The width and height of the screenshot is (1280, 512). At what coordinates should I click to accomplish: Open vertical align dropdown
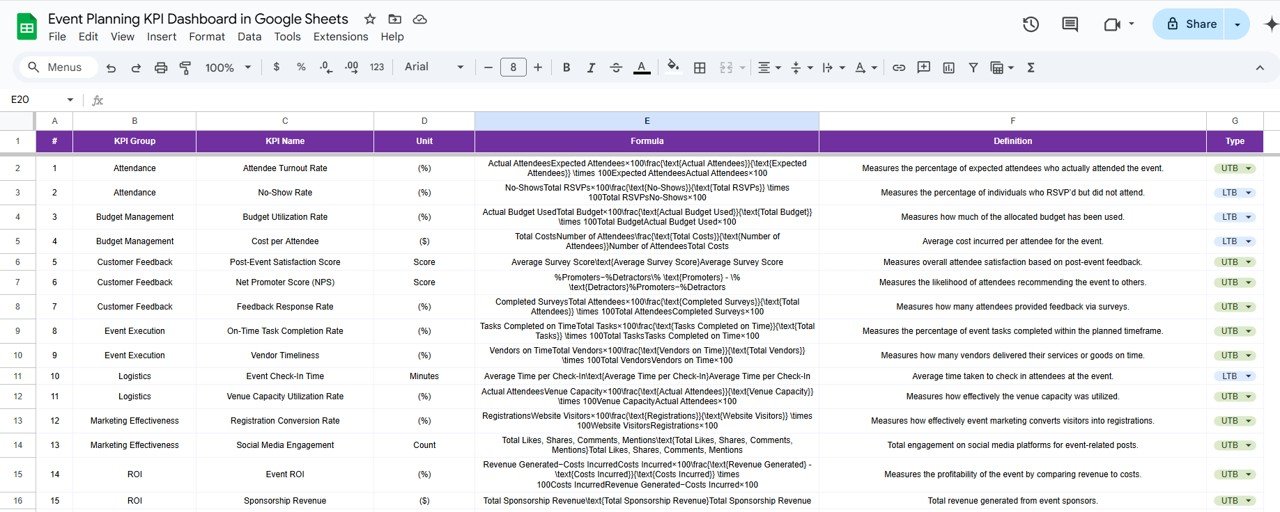pyautogui.click(x=801, y=67)
